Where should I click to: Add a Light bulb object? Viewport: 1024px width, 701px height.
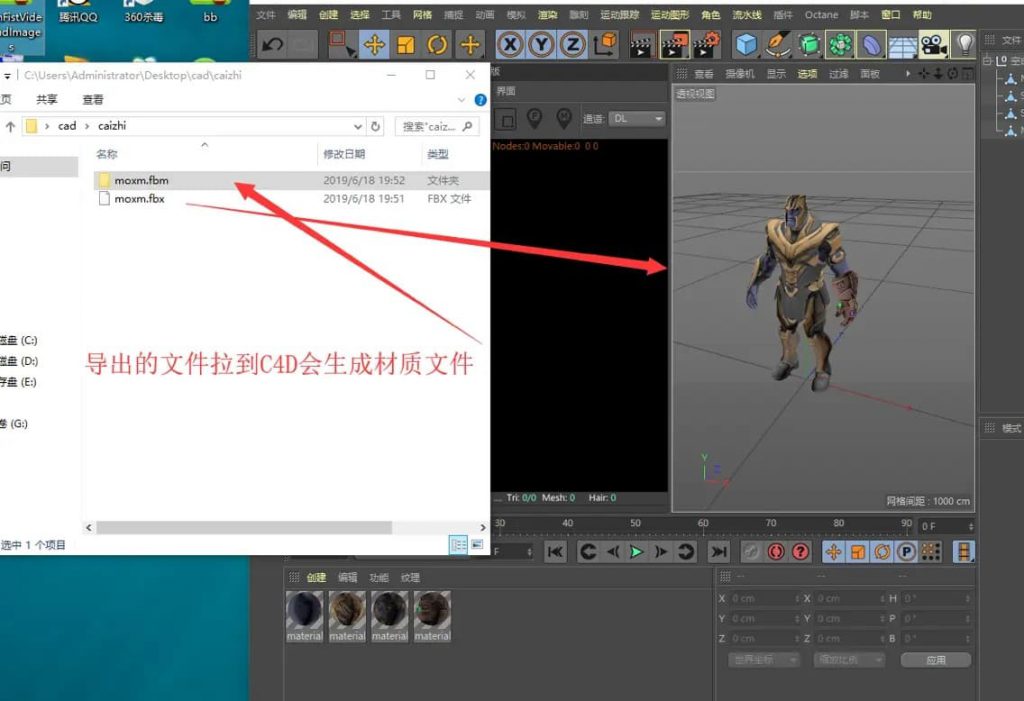pyautogui.click(x=965, y=44)
